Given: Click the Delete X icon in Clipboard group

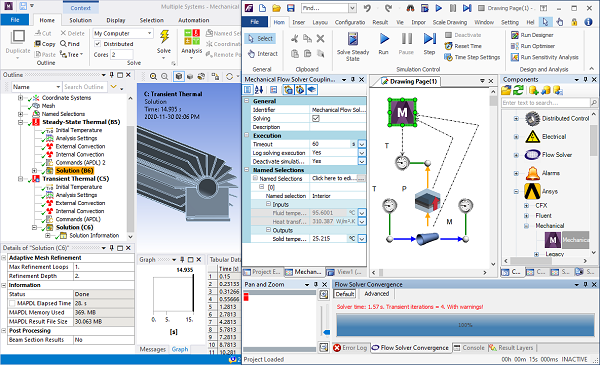Looking at the screenshot, I should (321, 38).
